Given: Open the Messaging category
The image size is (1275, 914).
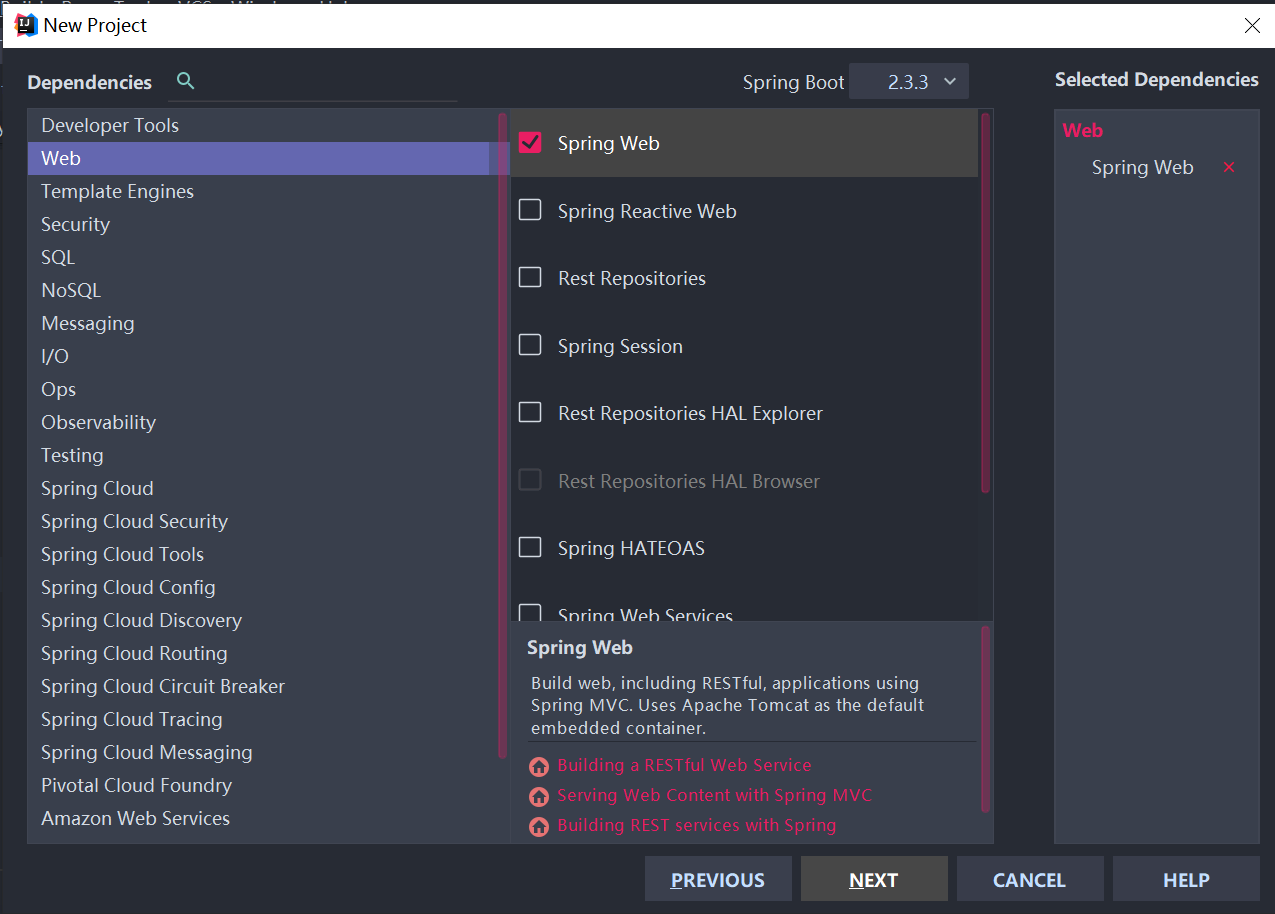Looking at the screenshot, I should (263, 323).
